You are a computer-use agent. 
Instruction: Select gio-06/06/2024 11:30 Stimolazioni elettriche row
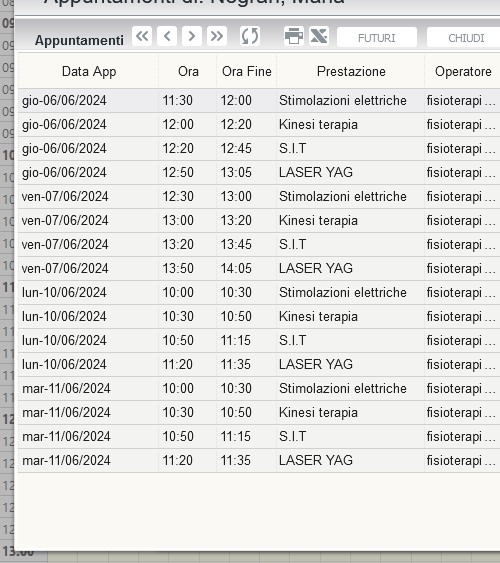tap(259, 101)
